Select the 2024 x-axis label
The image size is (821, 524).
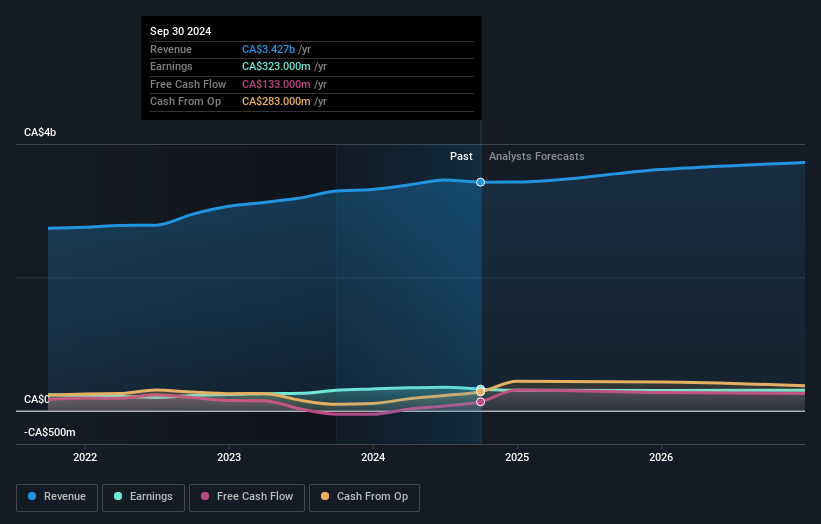point(373,457)
